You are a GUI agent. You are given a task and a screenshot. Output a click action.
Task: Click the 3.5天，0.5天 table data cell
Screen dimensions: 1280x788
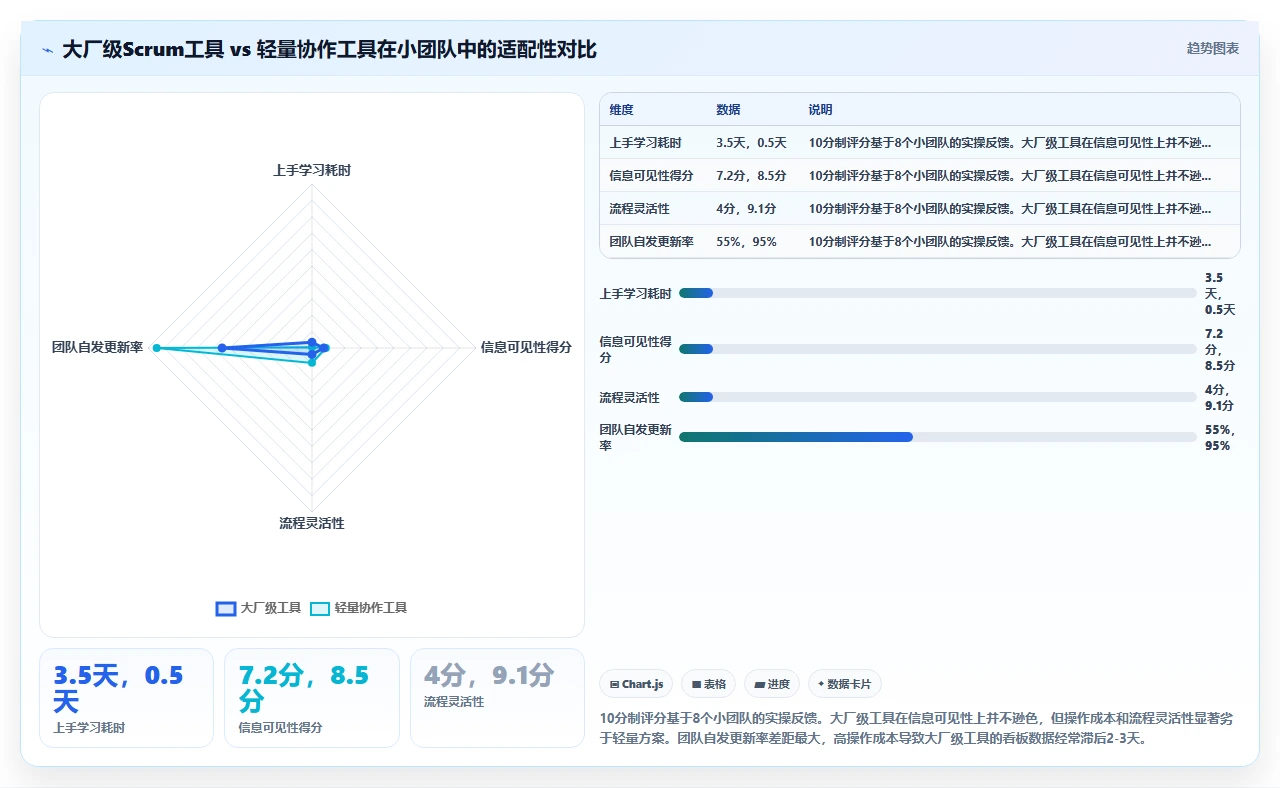[751, 143]
